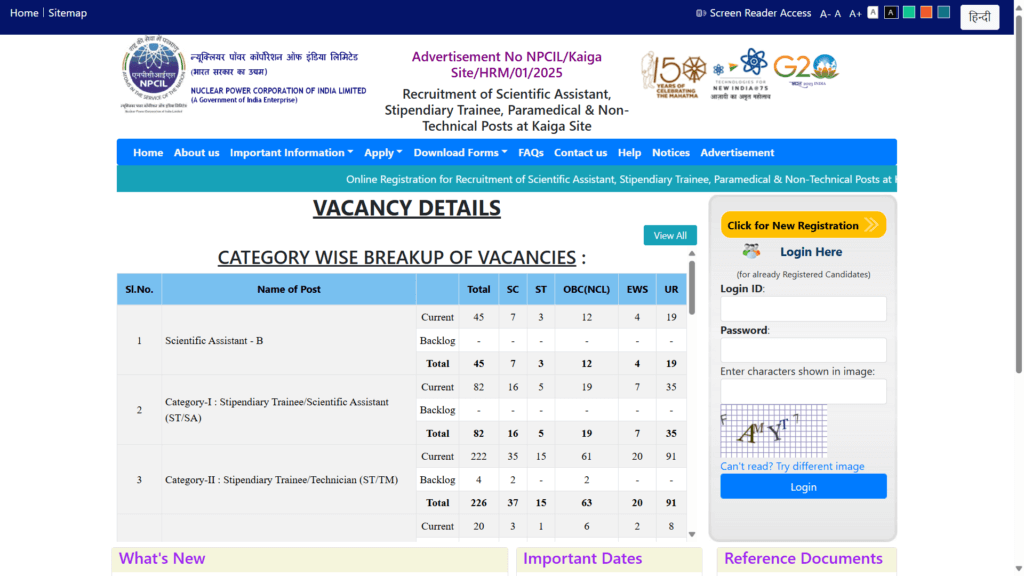Click Advertisement No NPCIL/Kaiga title text

click(507, 65)
